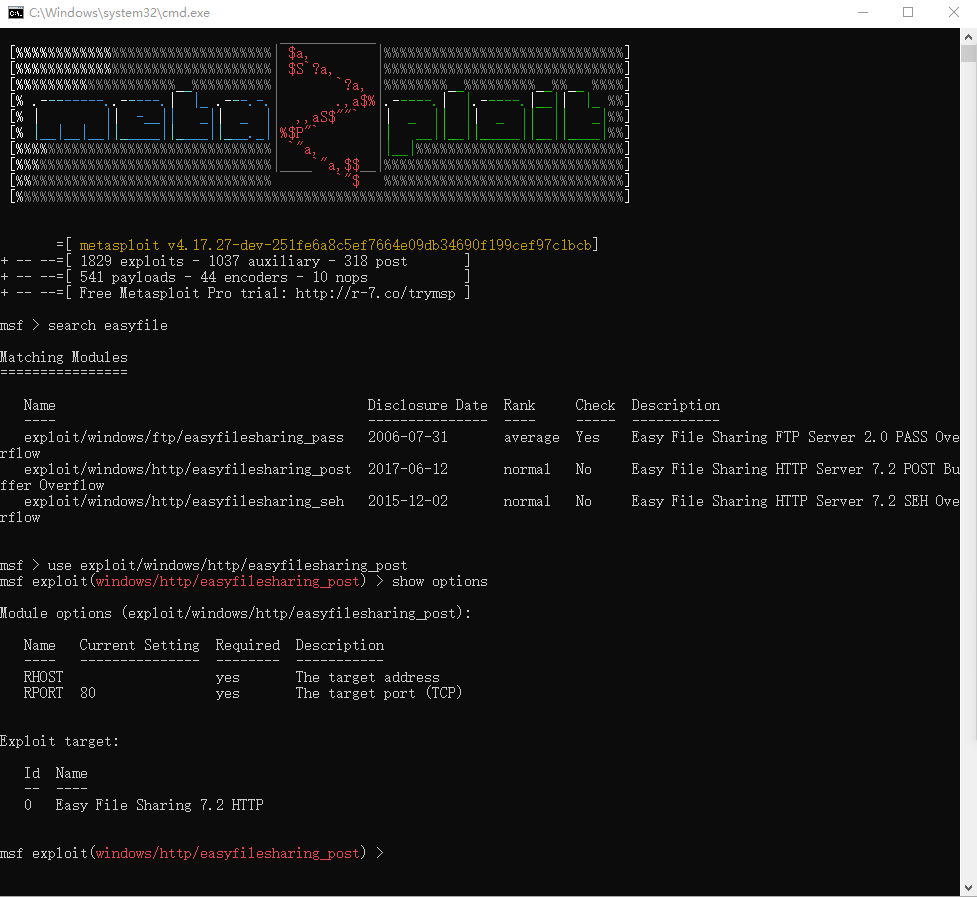977x897 pixels.
Task: Click the date 2006-07-31
Action: pos(407,437)
